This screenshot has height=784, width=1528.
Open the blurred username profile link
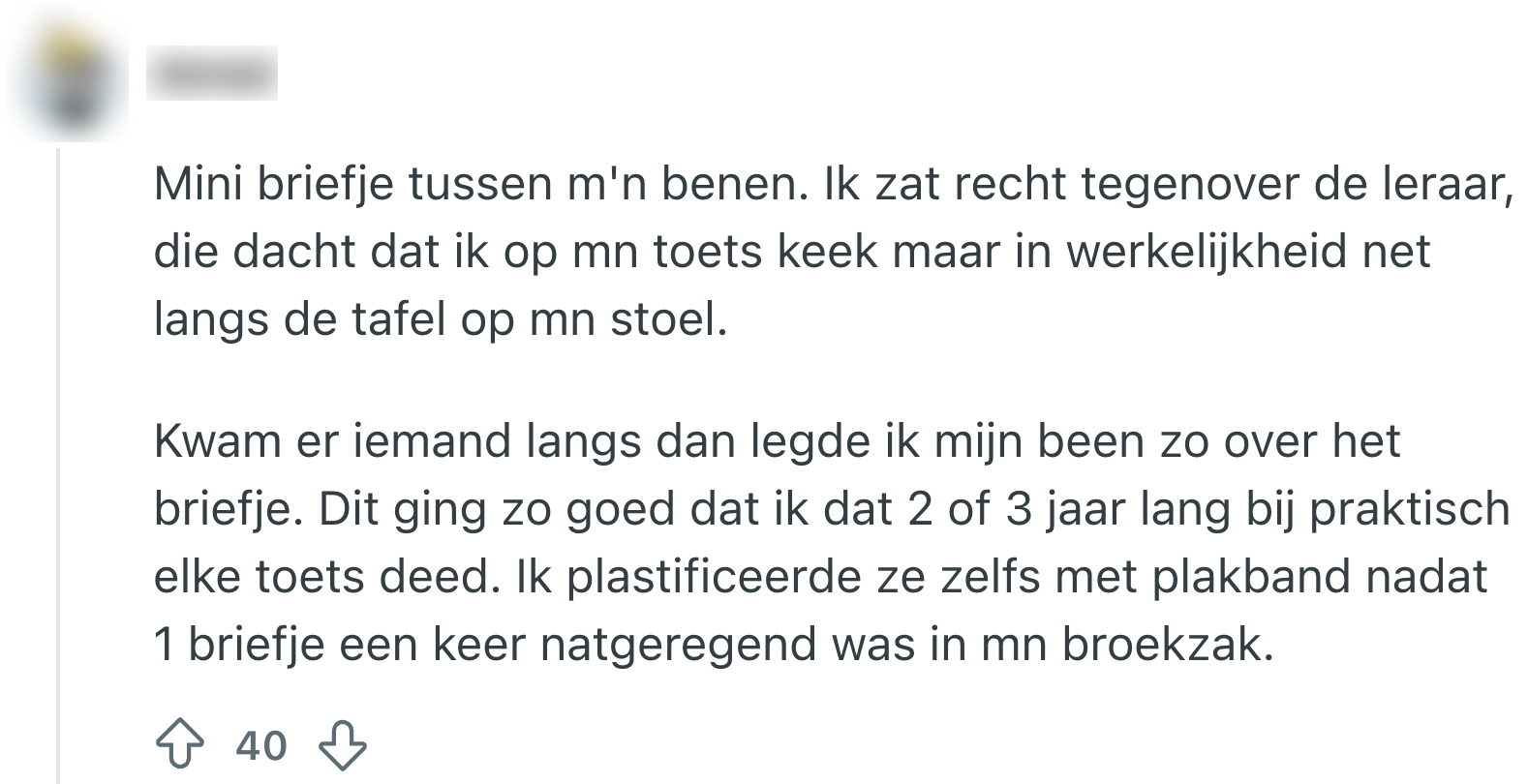pyautogui.click(x=212, y=74)
